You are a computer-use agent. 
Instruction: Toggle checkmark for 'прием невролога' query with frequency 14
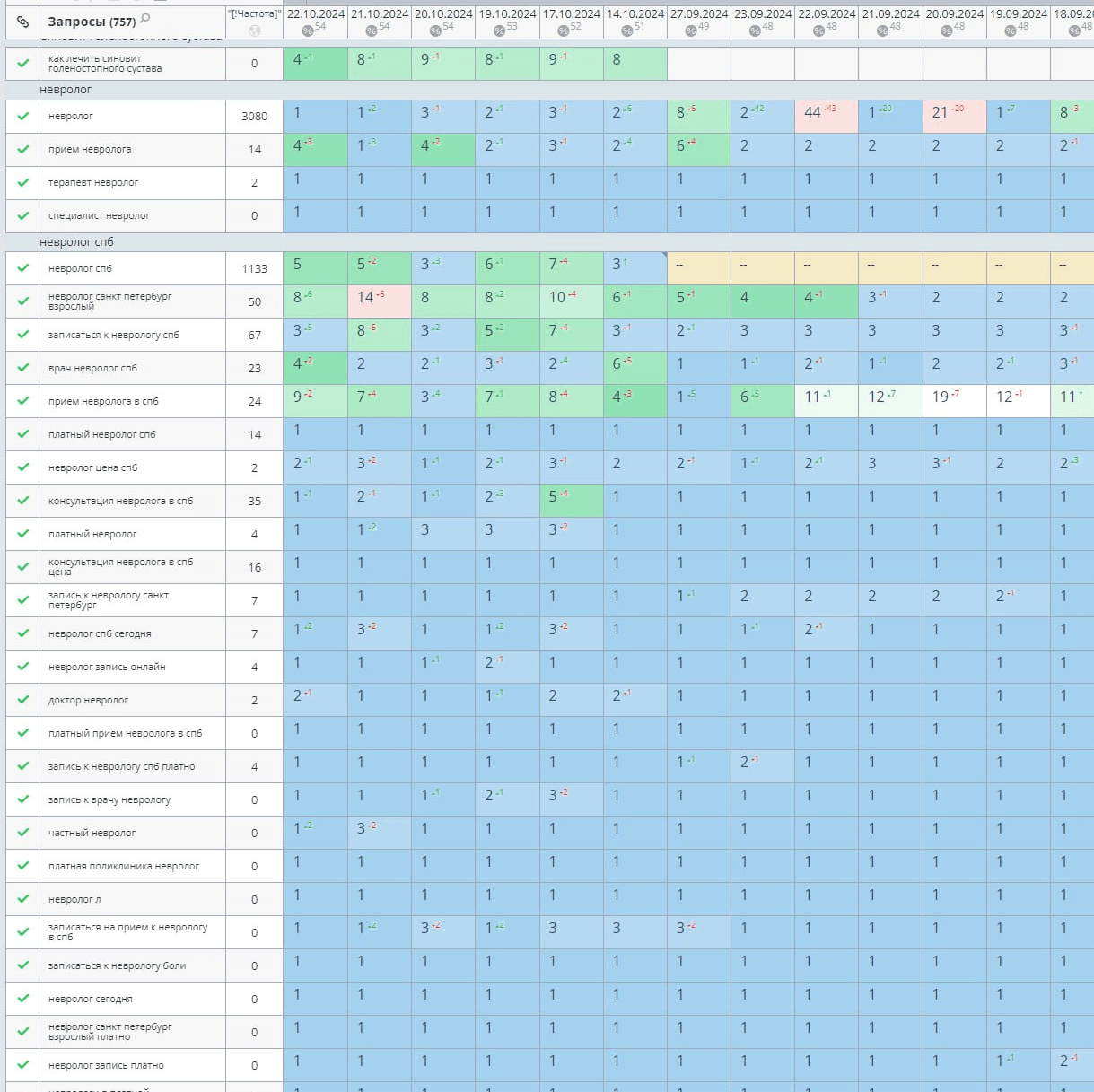pyautogui.click(x=23, y=149)
